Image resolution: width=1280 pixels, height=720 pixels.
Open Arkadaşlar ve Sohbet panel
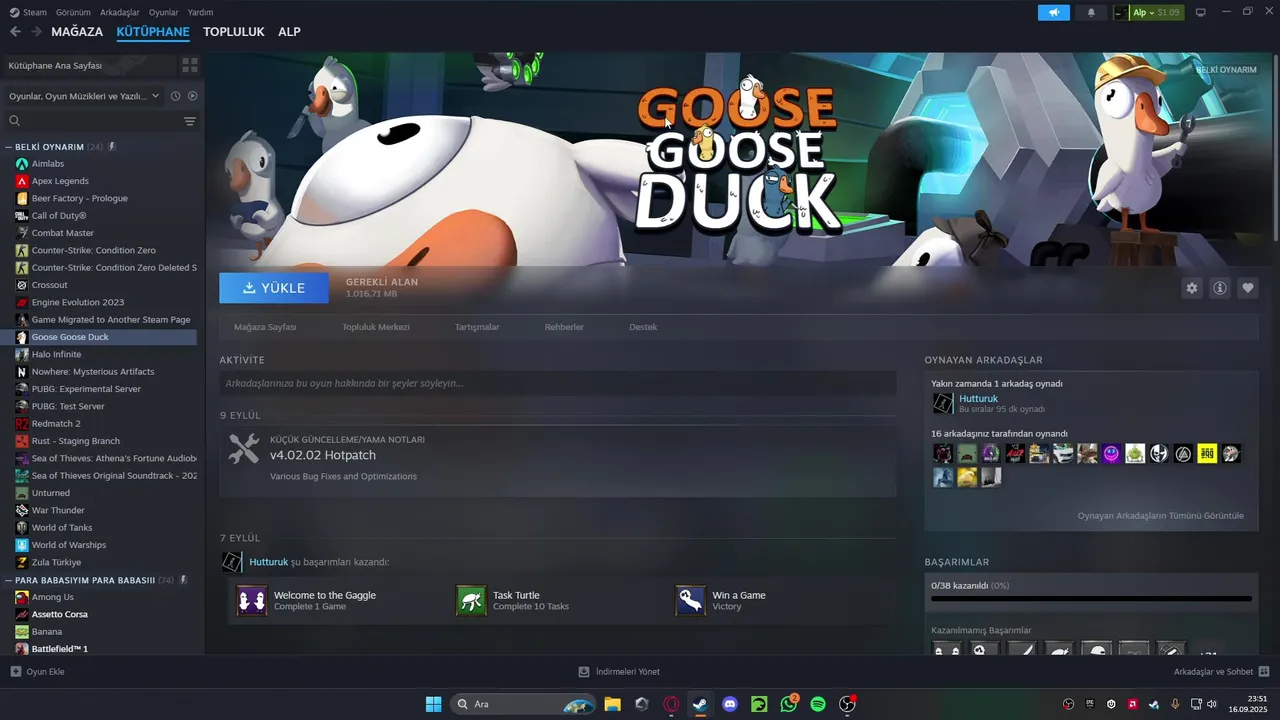[x=1222, y=672]
